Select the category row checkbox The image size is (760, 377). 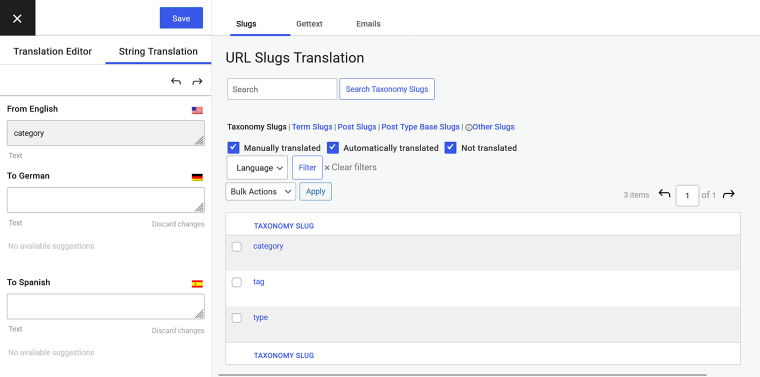(237, 247)
